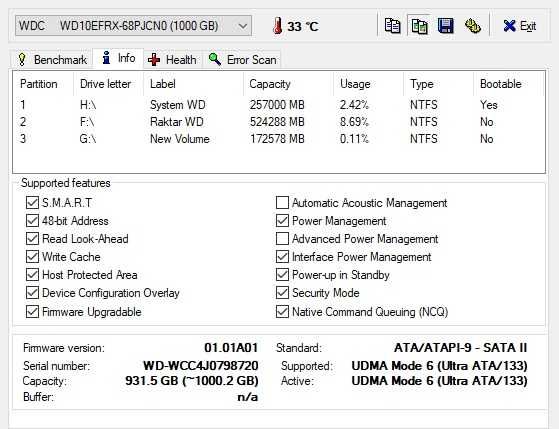Click the thermometer temperature icon

click(x=277, y=26)
